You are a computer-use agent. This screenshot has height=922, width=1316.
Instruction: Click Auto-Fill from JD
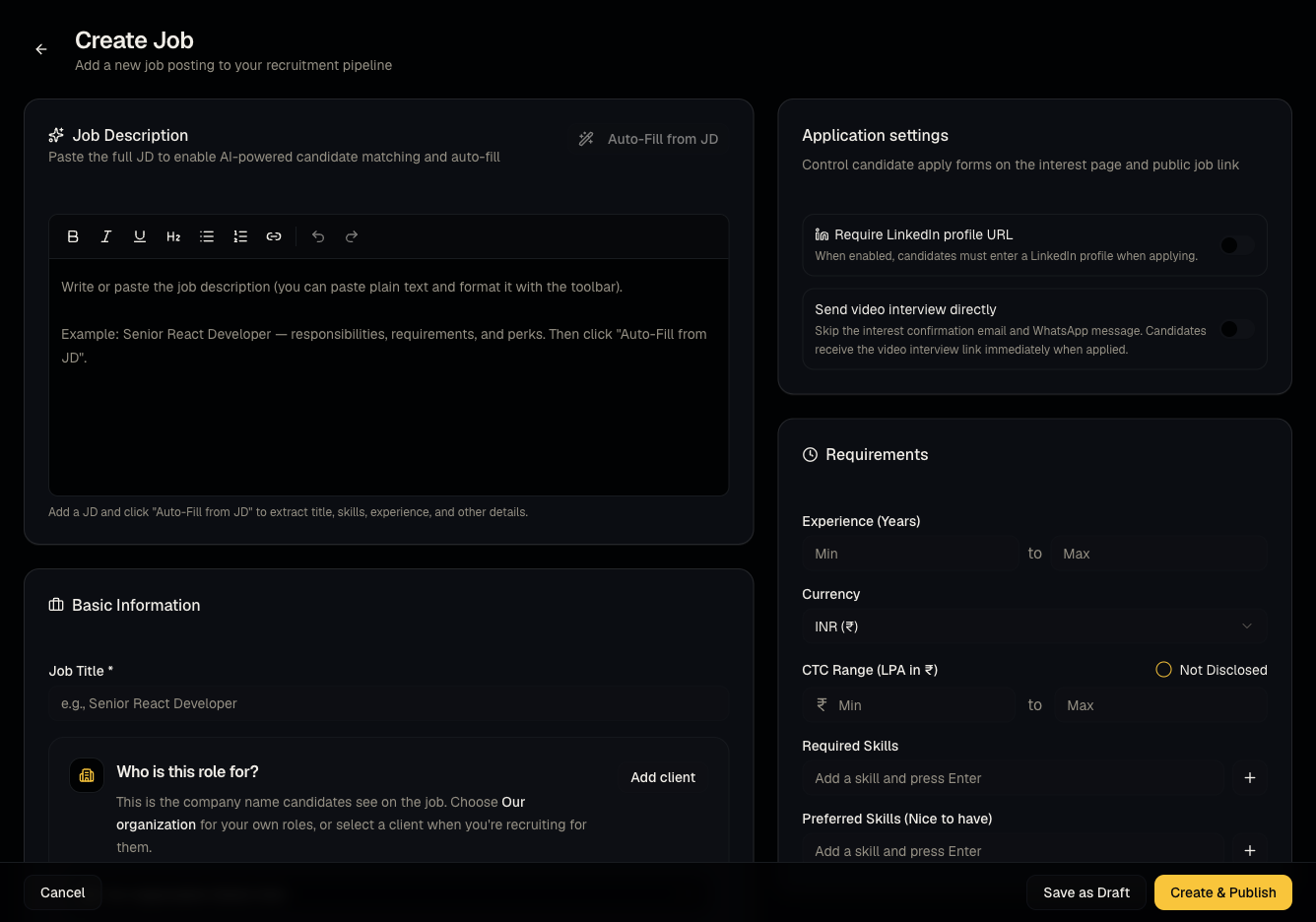649,139
